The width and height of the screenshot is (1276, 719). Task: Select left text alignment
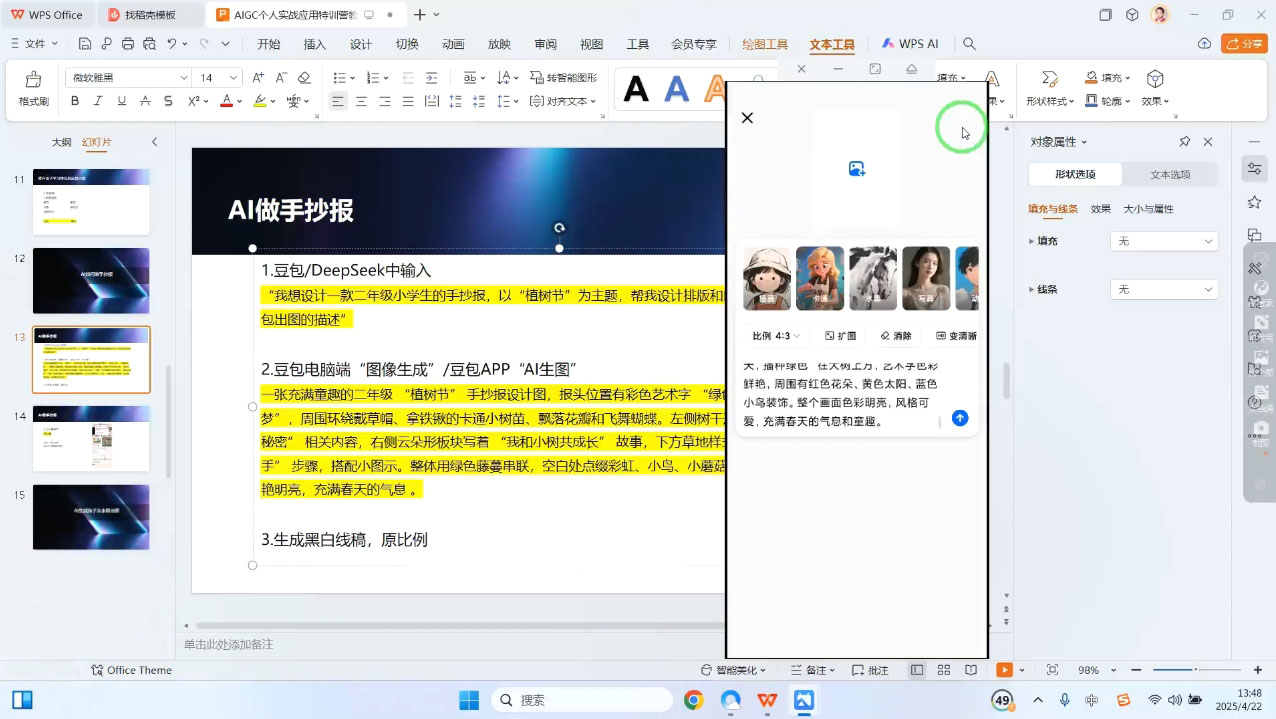pyautogui.click(x=338, y=101)
